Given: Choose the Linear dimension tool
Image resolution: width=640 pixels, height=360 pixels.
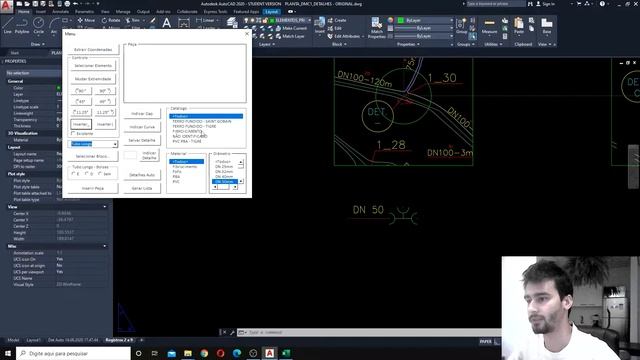Looking at the screenshot, I should click(206, 20).
